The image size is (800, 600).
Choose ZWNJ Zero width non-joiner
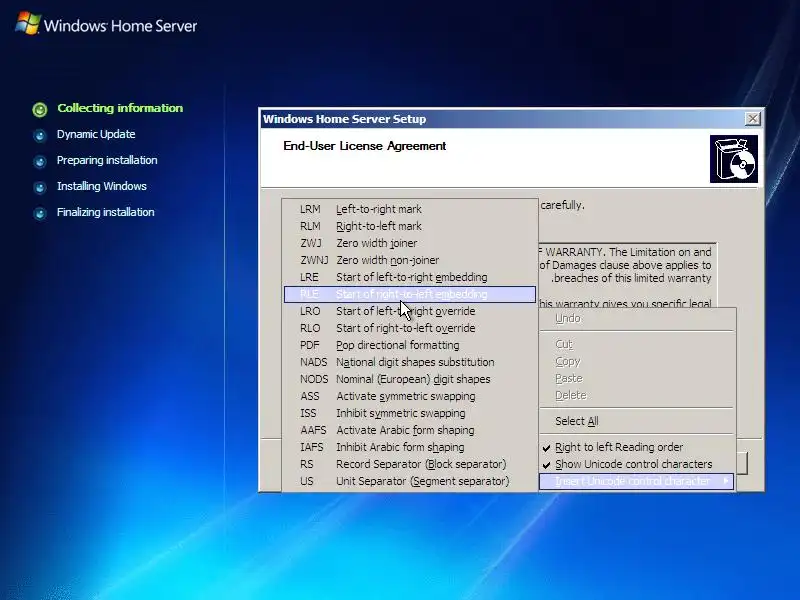(410, 260)
